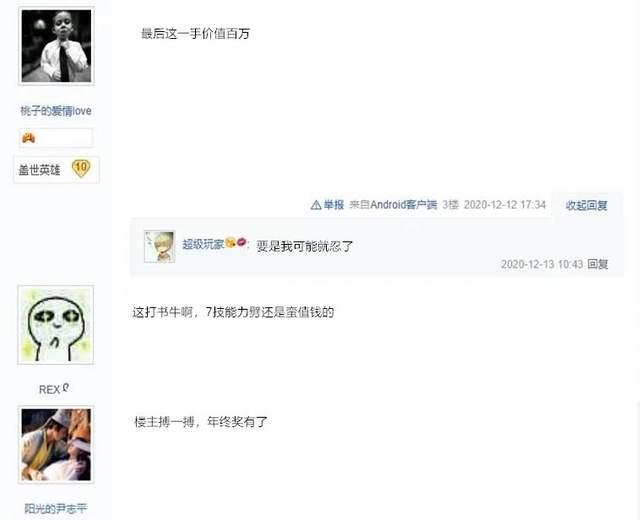Viewport: 640px width, 520px height.
Task: Click the 桃子的爱情love username link
Action: pyautogui.click(x=56, y=111)
